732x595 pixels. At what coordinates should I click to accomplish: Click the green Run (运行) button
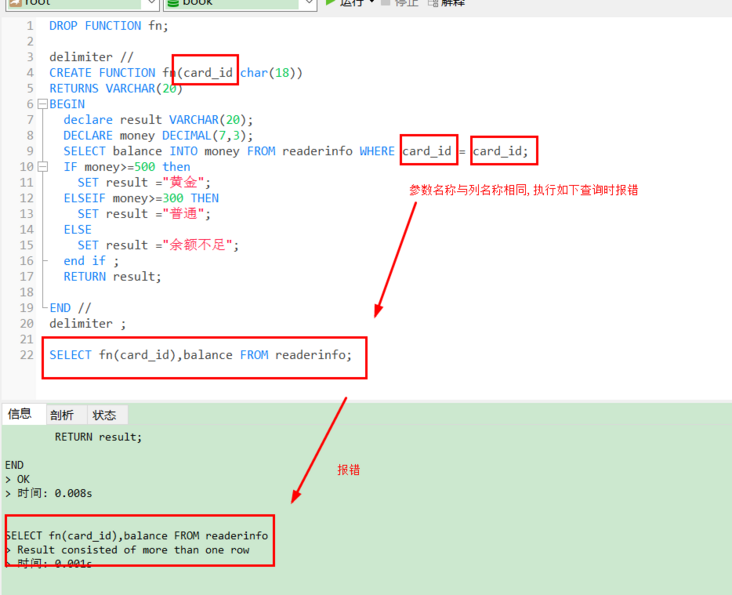pyautogui.click(x=345, y=3)
